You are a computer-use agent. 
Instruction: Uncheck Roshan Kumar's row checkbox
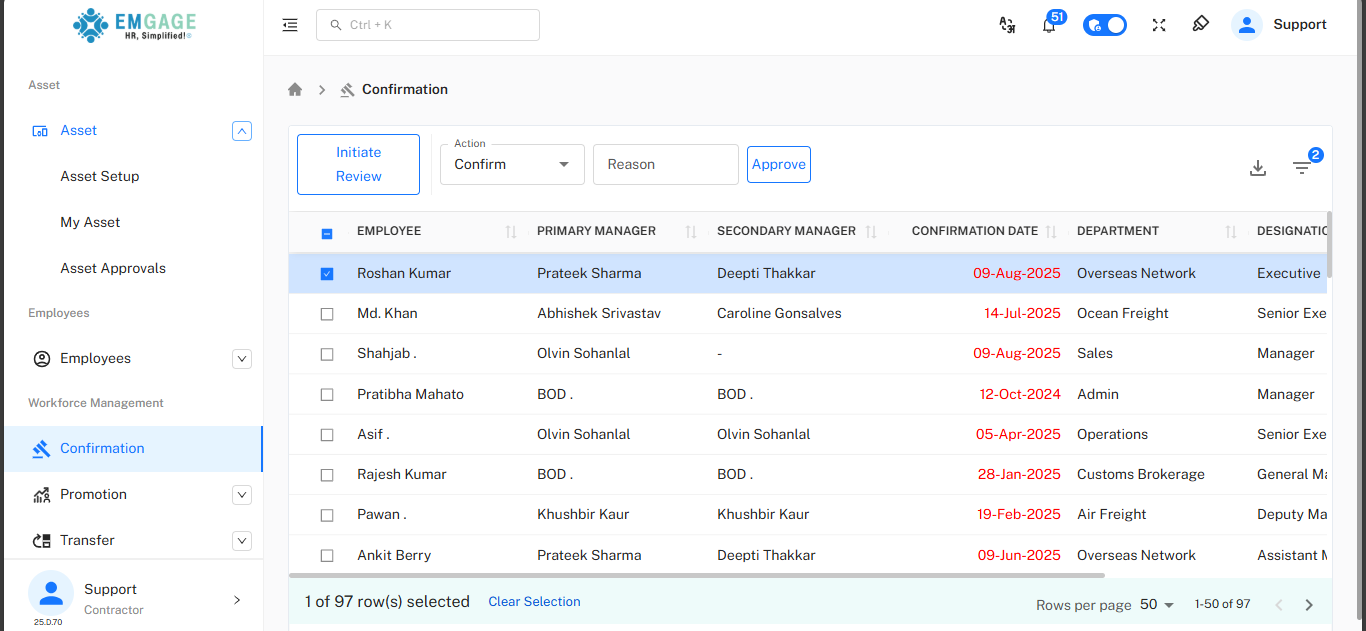(x=327, y=274)
